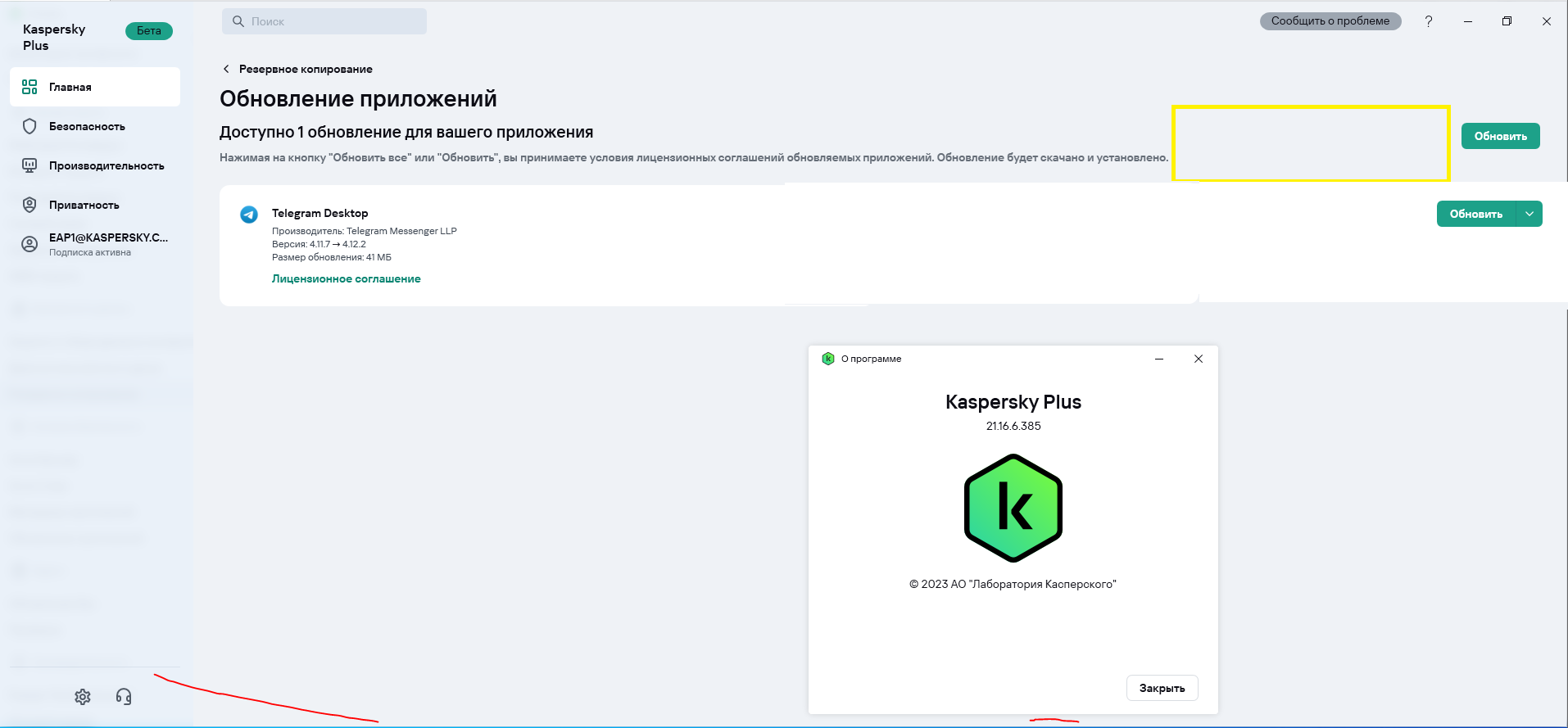Click version number 21.16.6.385
The height and width of the screenshot is (728, 1568).
point(1013,426)
